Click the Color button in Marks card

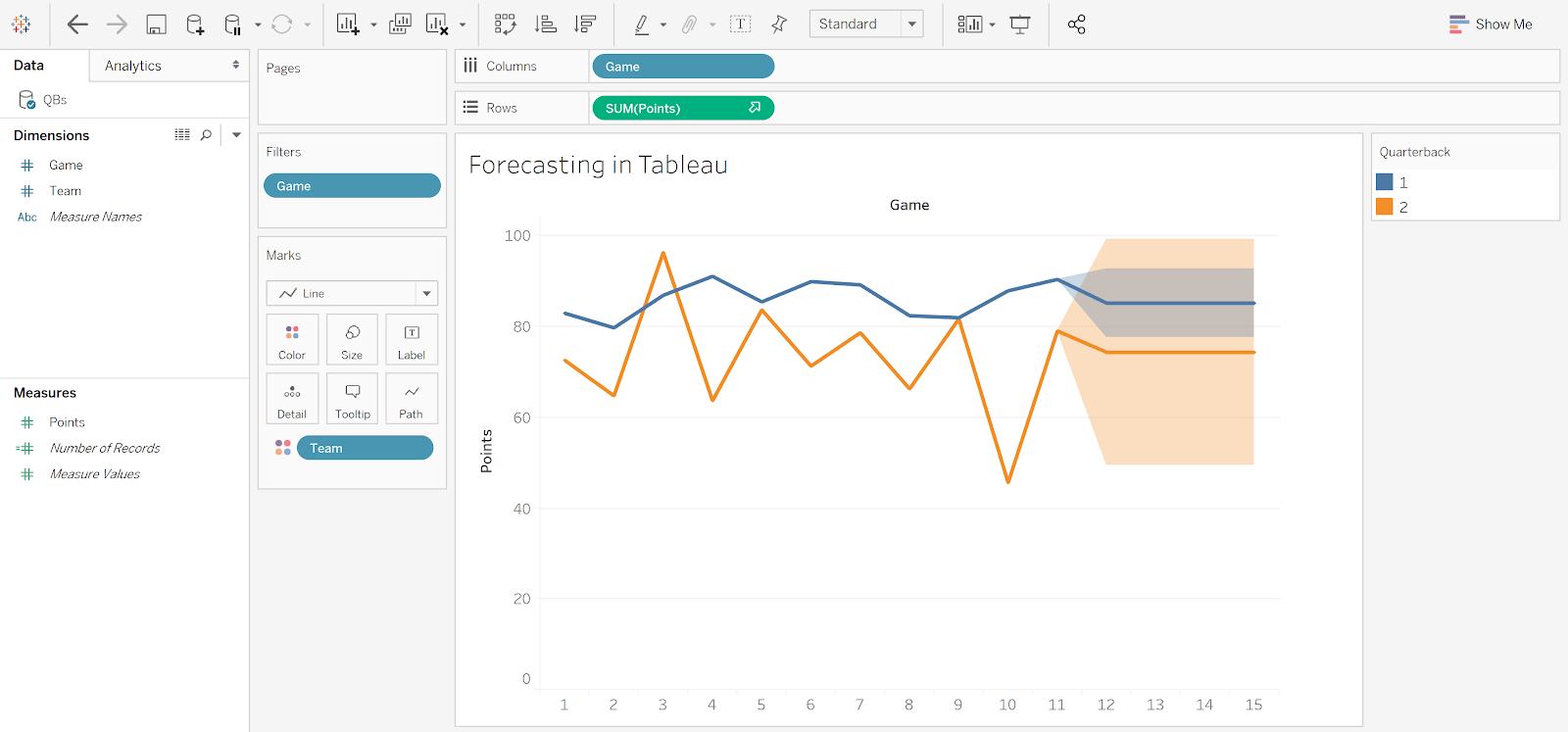tap(292, 340)
